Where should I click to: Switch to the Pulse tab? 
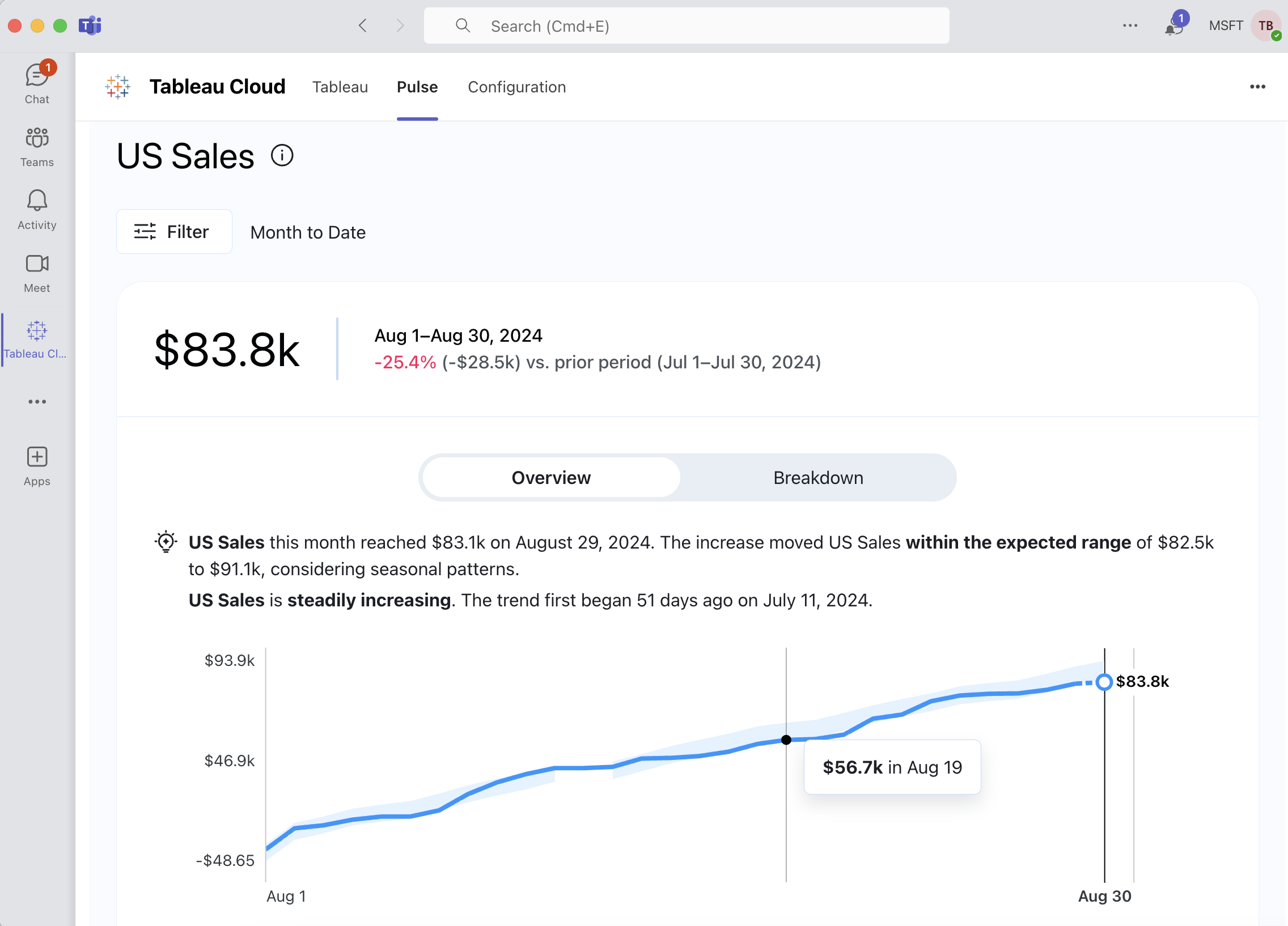click(417, 87)
